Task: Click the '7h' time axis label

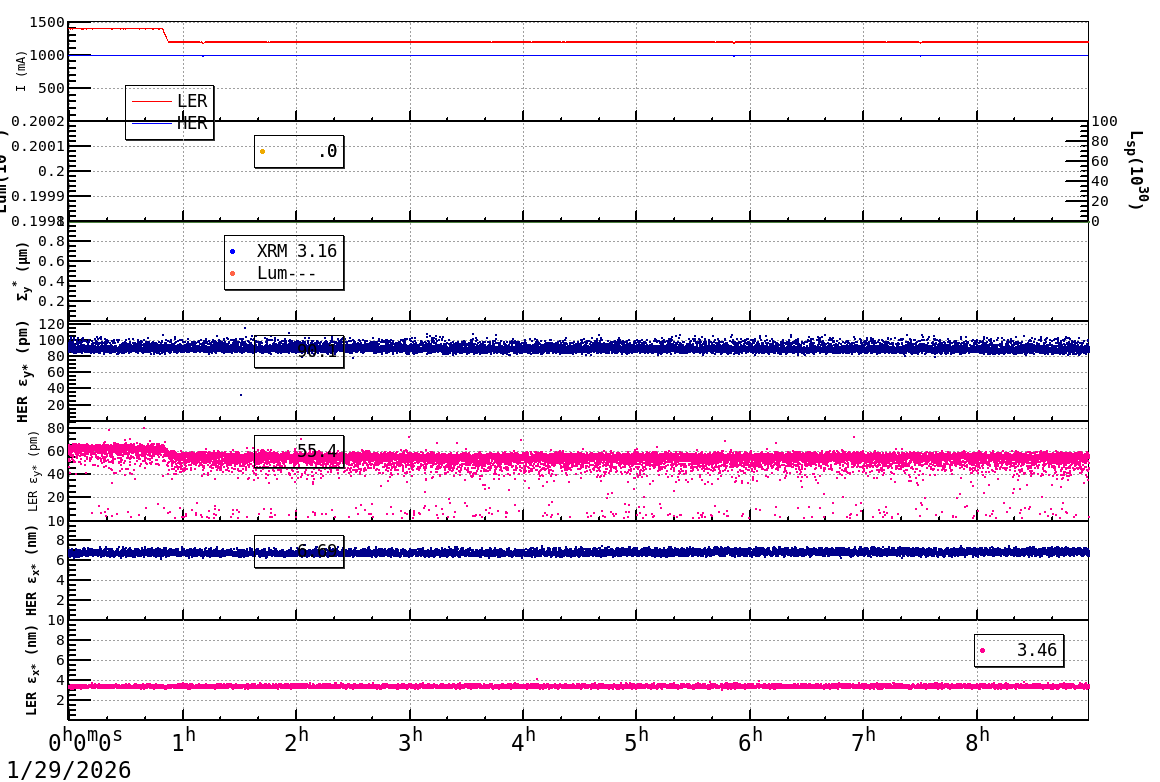Action: tap(863, 741)
